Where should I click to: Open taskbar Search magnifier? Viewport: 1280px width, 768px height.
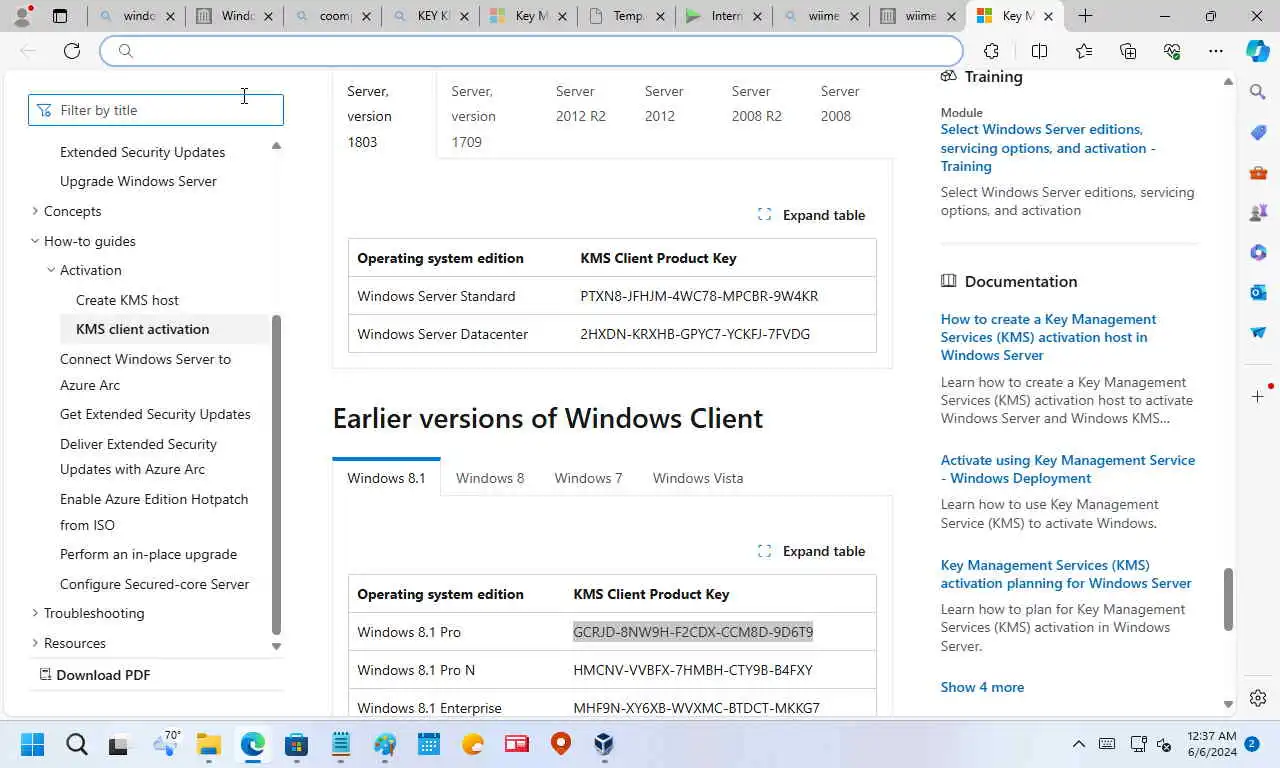[x=77, y=744]
